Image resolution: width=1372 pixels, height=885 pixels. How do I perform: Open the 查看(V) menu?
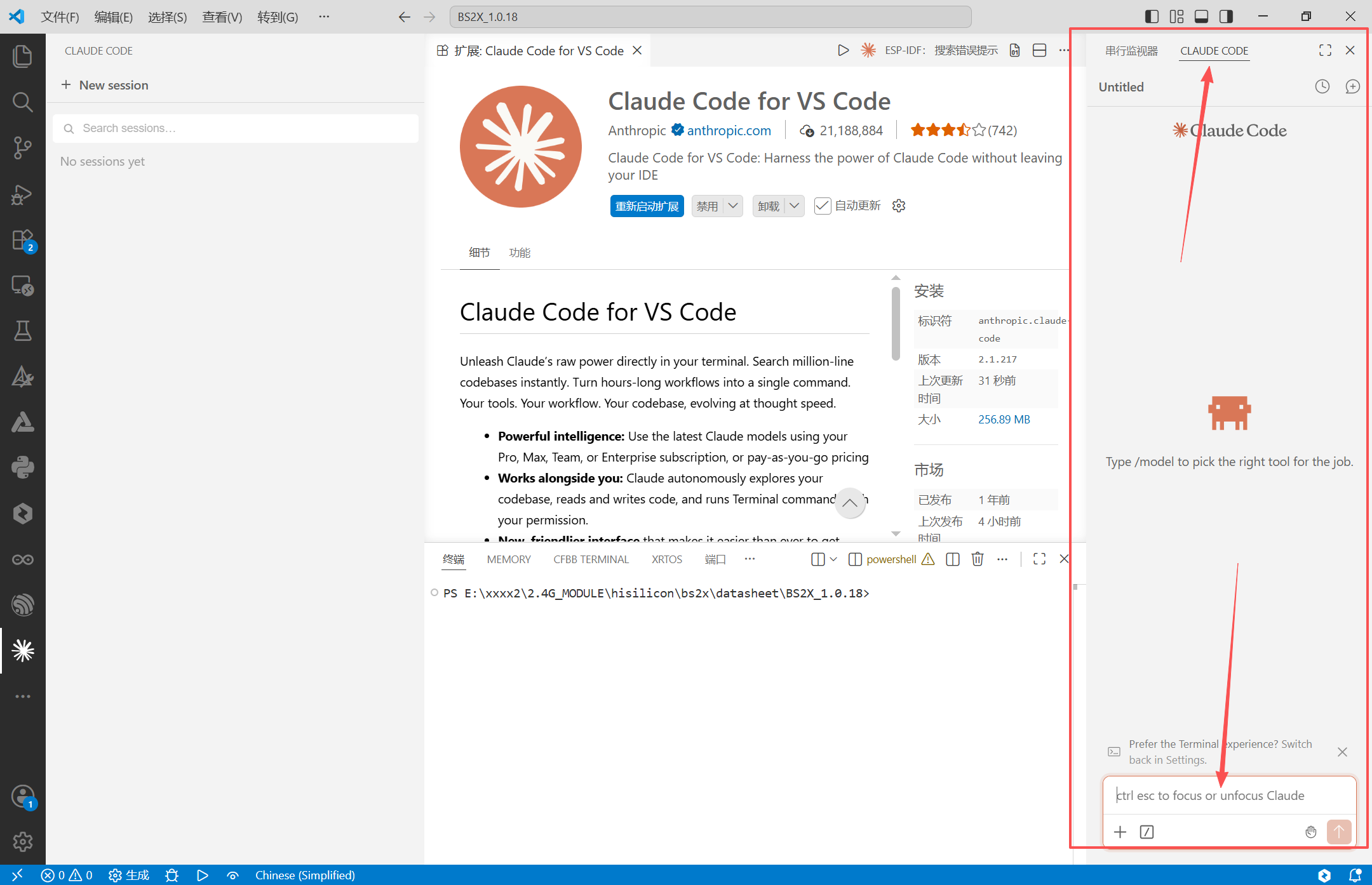point(222,17)
